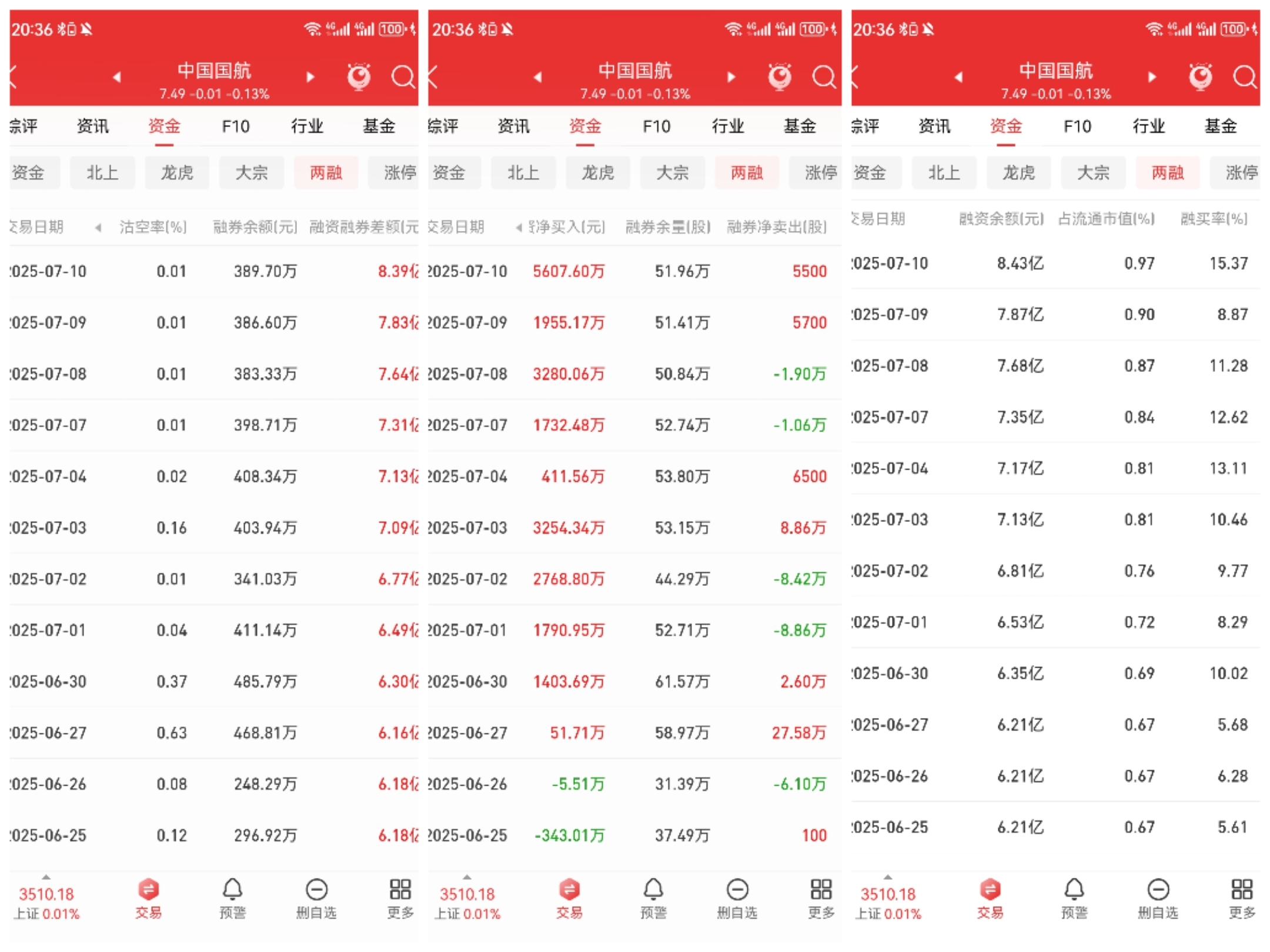Tap 411.56万 net buy on 2025-07-04
This screenshot has height=952, width=1270.
point(573,477)
